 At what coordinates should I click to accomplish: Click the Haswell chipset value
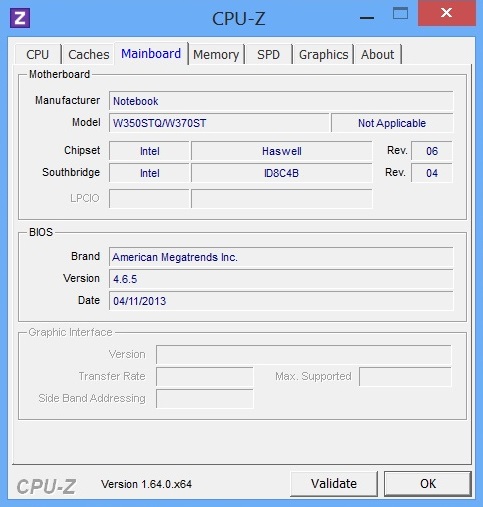pyautogui.click(x=282, y=151)
